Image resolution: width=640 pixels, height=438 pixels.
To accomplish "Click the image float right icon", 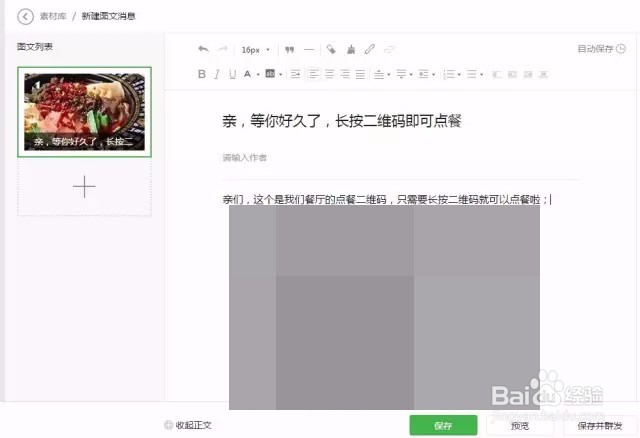I will [528, 74].
